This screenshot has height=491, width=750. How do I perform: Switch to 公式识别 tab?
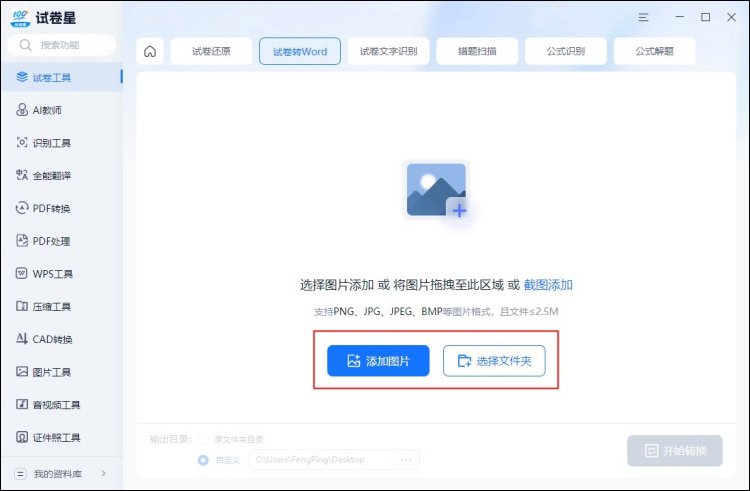pyautogui.click(x=566, y=51)
